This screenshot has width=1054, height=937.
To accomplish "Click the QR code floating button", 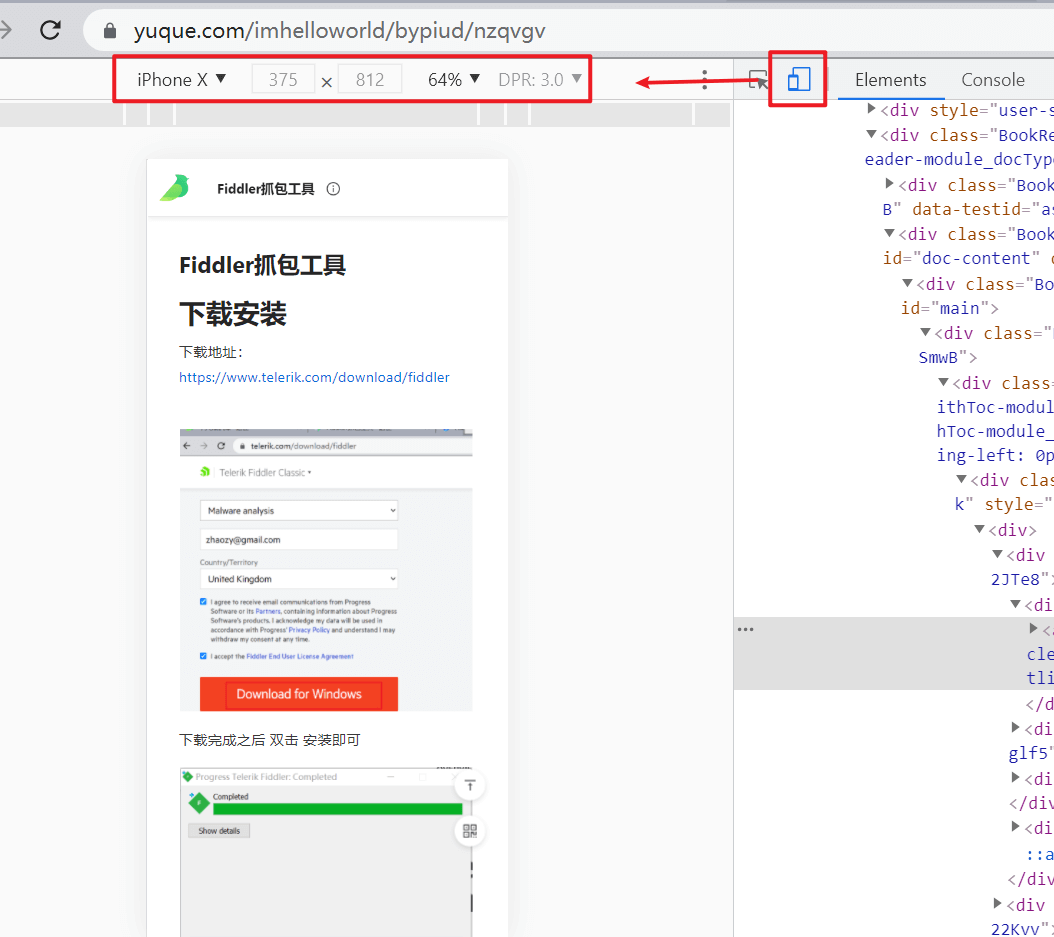I will (470, 831).
